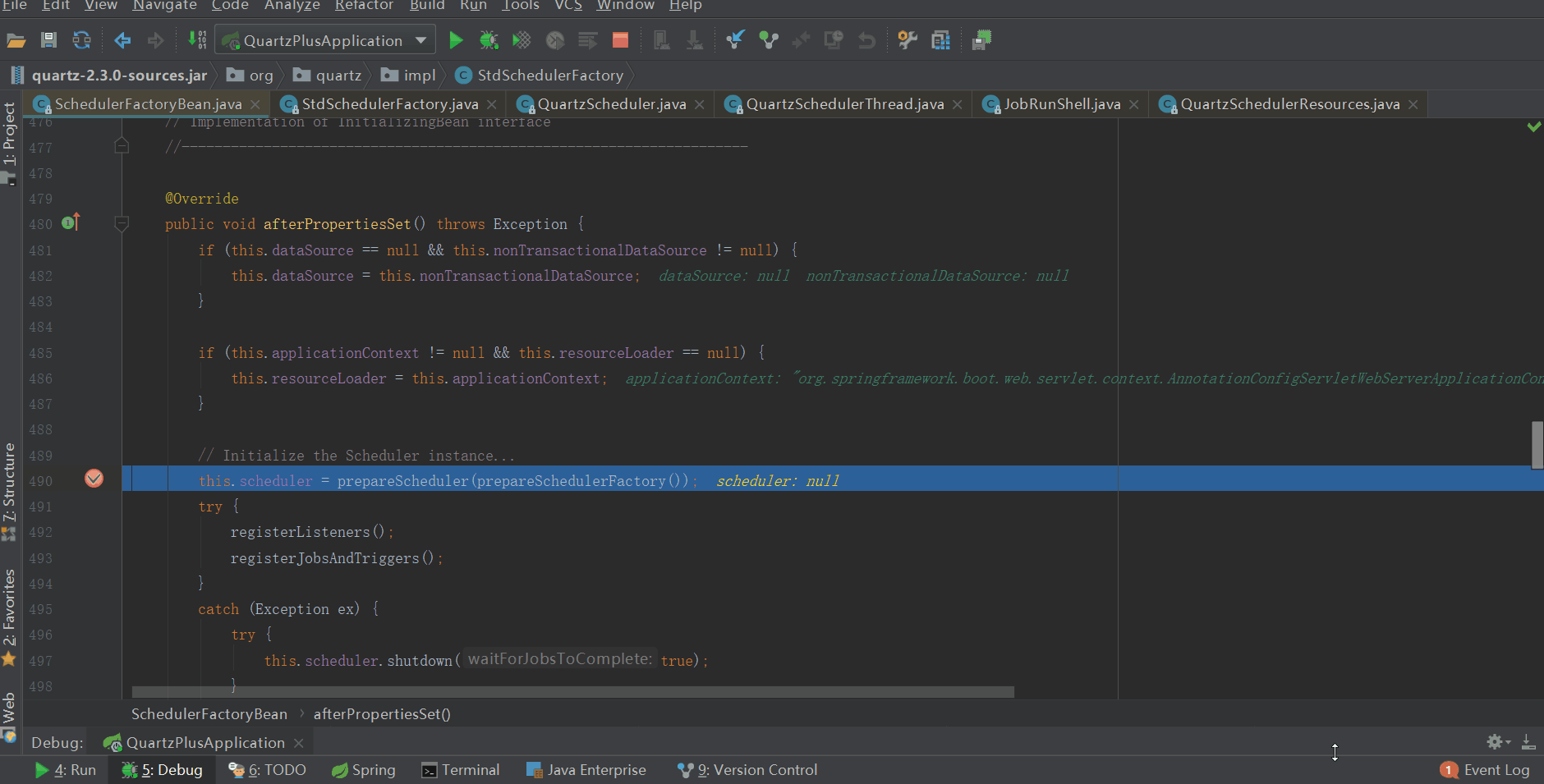Viewport: 1544px width, 784px height.
Task: Close the SchedulerFactoryBean.java tab
Action: click(x=255, y=104)
